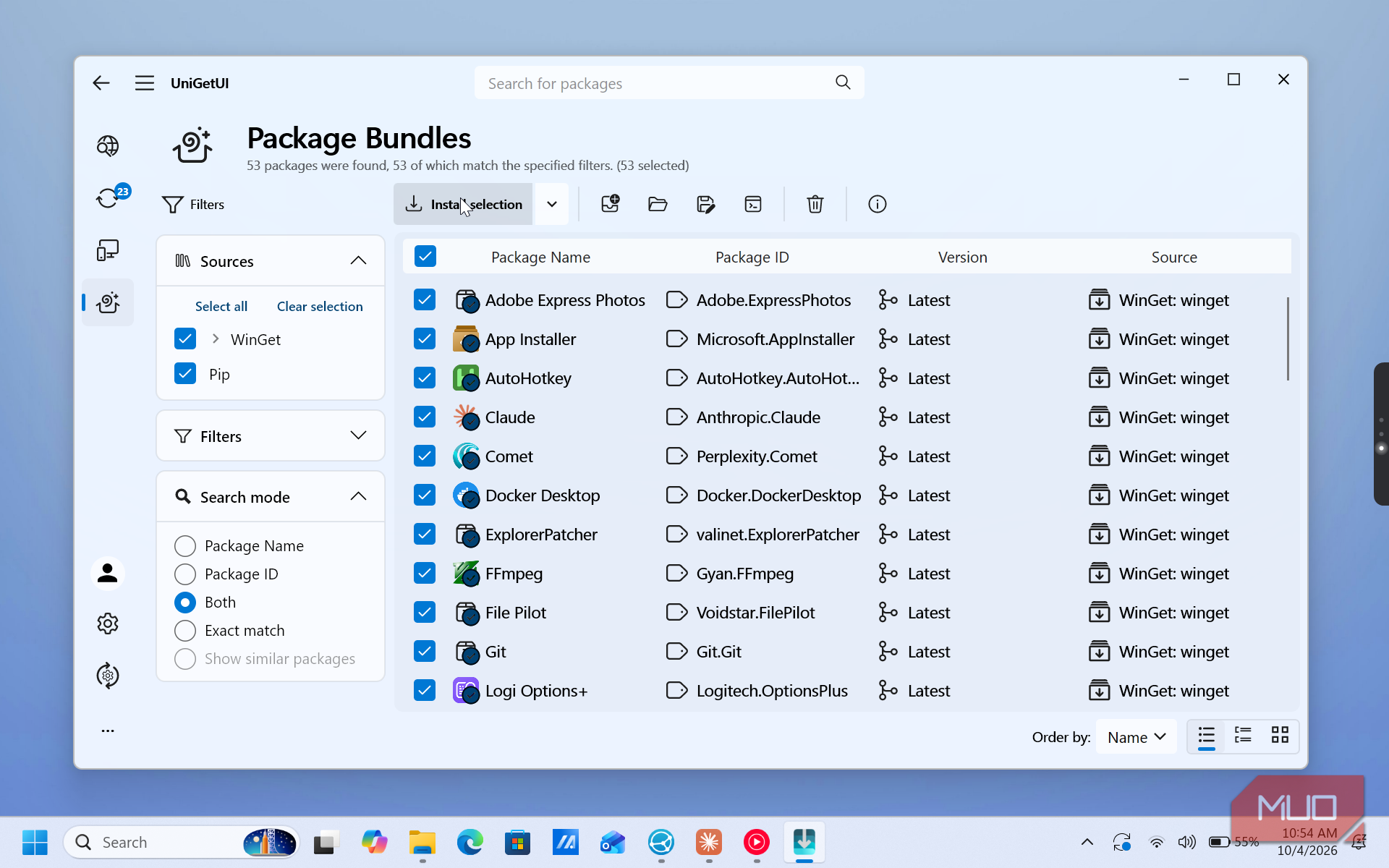
Task: Click the back arrow in title bar
Action: pos(101,83)
